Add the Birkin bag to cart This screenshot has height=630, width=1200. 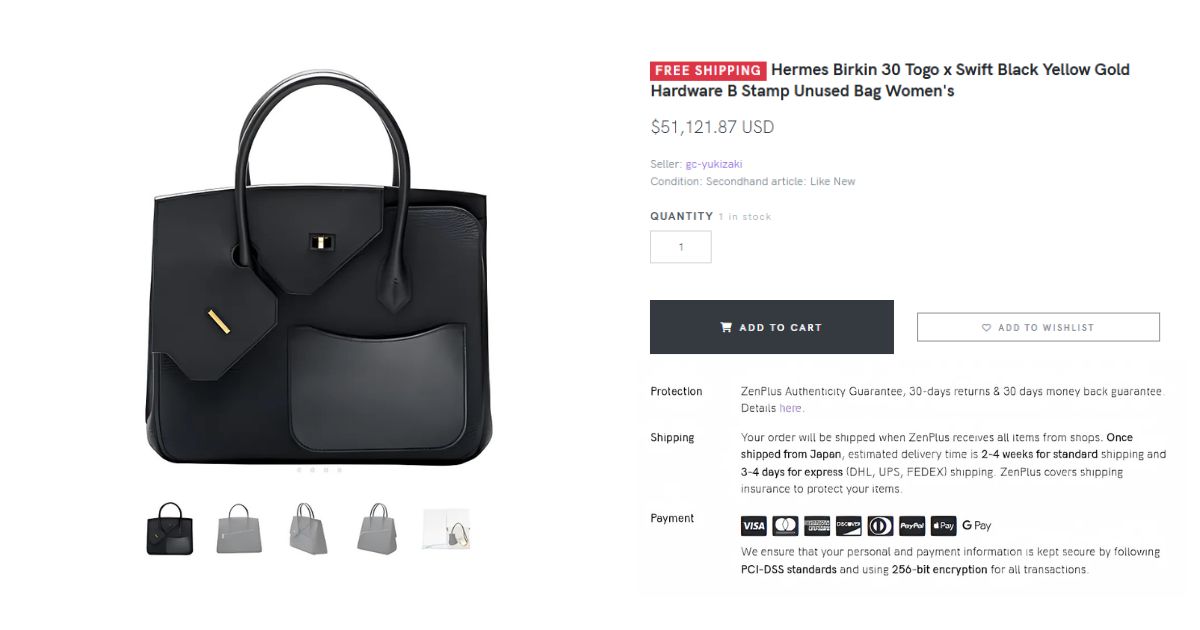click(772, 327)
